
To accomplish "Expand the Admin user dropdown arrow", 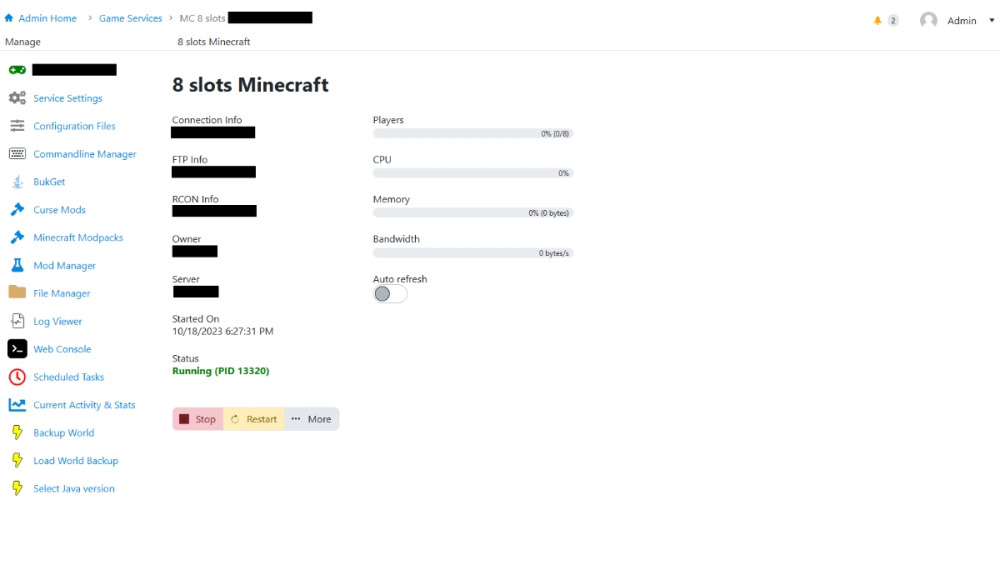I will (991, 20).
